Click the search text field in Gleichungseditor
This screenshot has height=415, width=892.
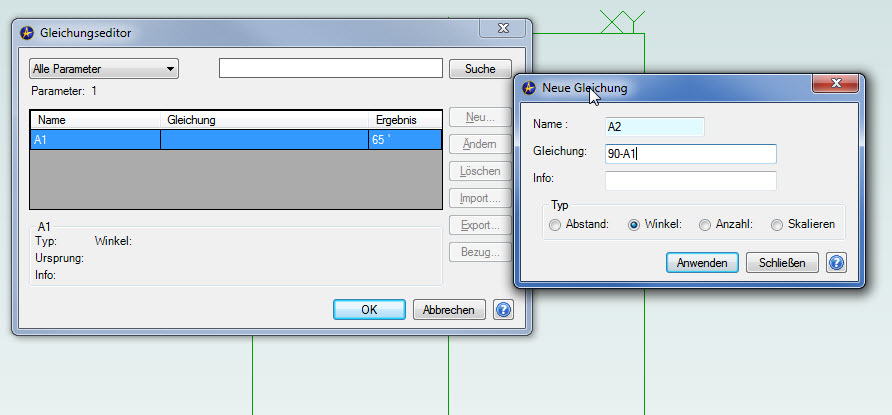tap(331, 68)
